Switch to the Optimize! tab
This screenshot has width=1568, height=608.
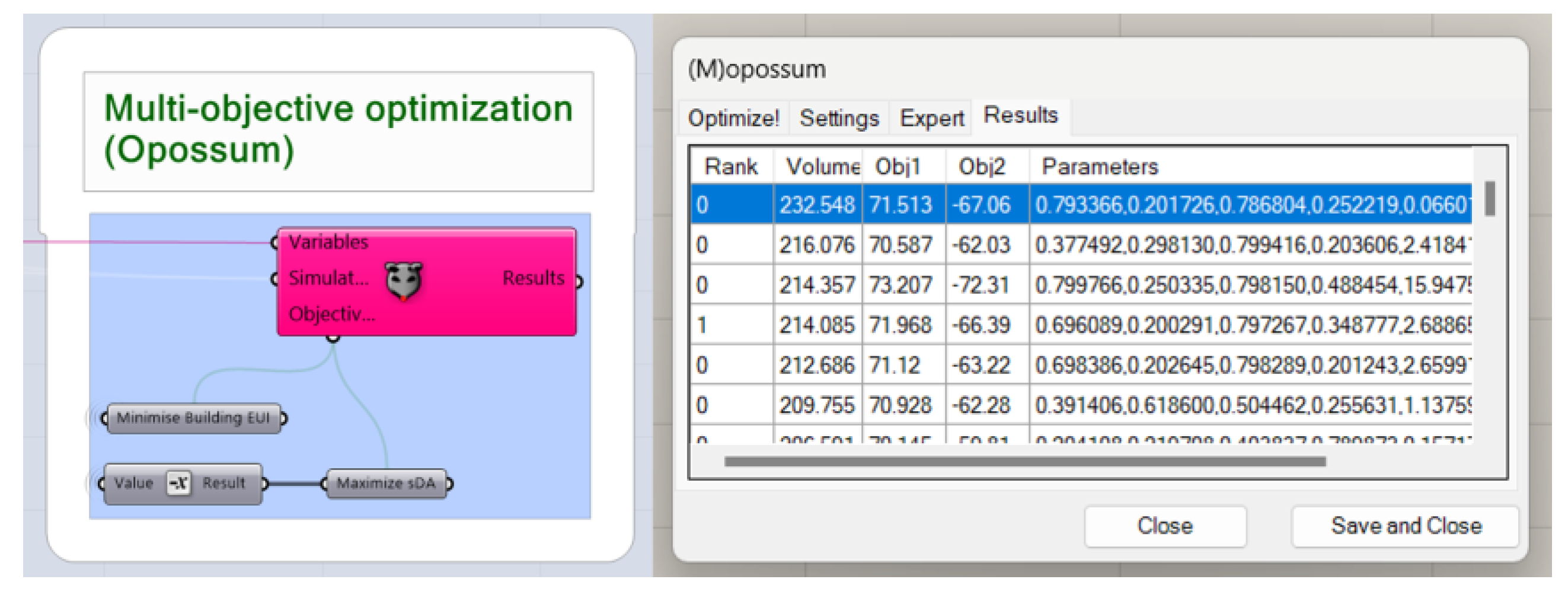click(x=733, y=117)
